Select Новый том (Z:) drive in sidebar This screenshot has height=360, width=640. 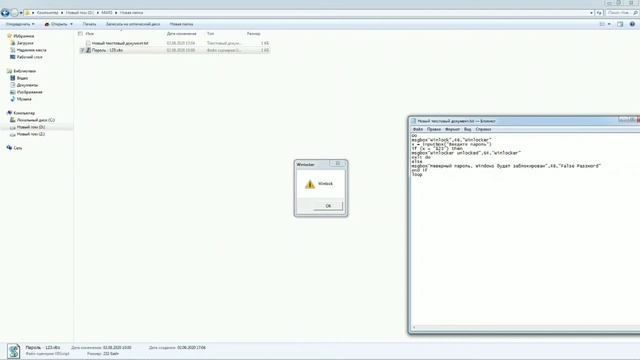pyautogui.click(x=31, y=134)
